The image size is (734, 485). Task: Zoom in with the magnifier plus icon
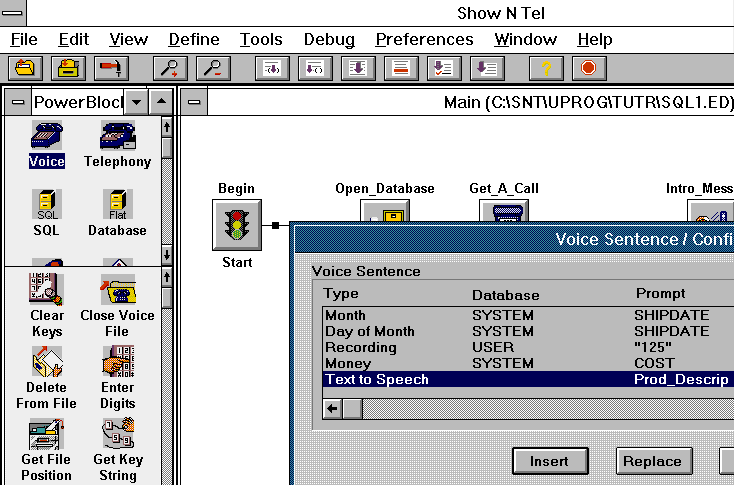point(170,68)
